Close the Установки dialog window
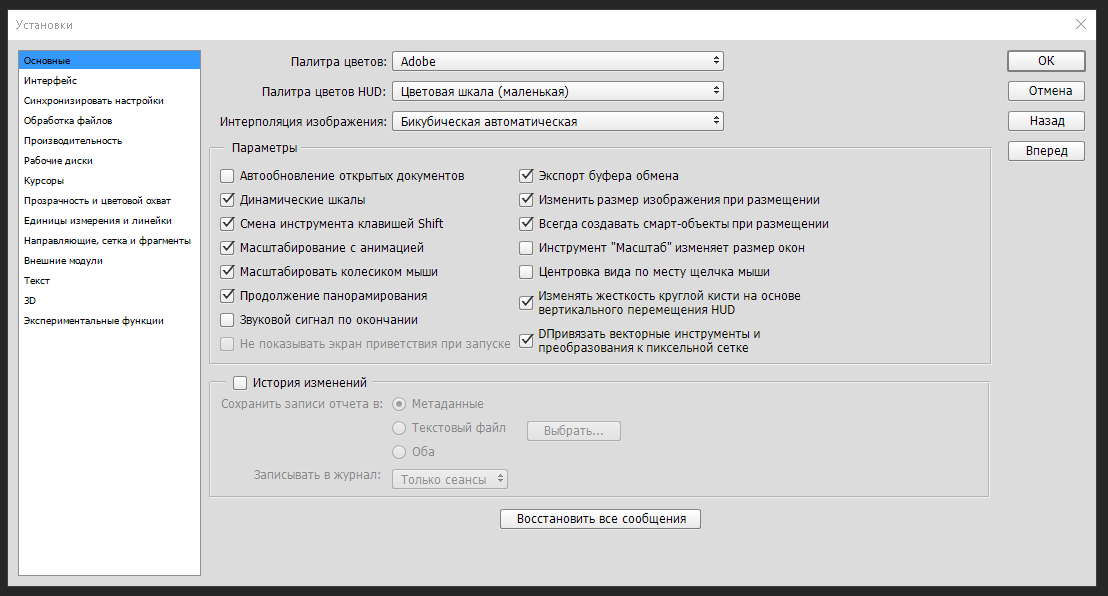1108x596 pixels. tap(1080, 24)
